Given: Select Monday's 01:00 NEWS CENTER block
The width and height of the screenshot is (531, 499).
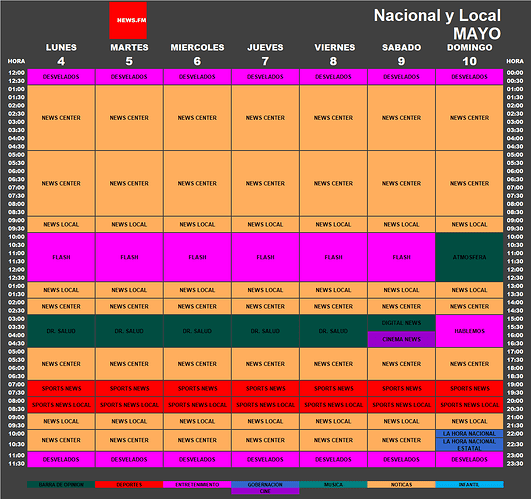Looking at the screenshot, I should (61, 118).
